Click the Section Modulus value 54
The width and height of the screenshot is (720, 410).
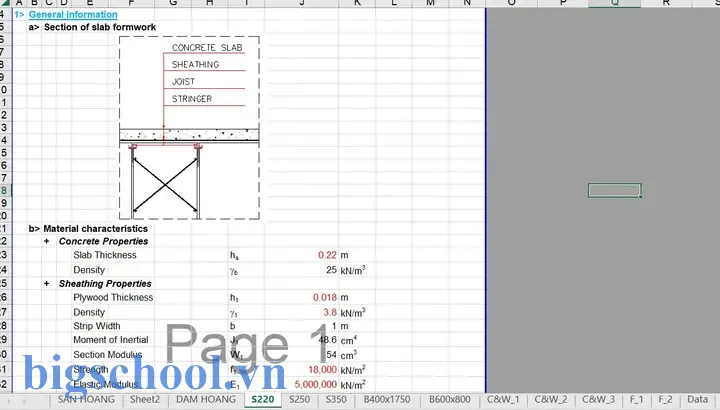332,355
